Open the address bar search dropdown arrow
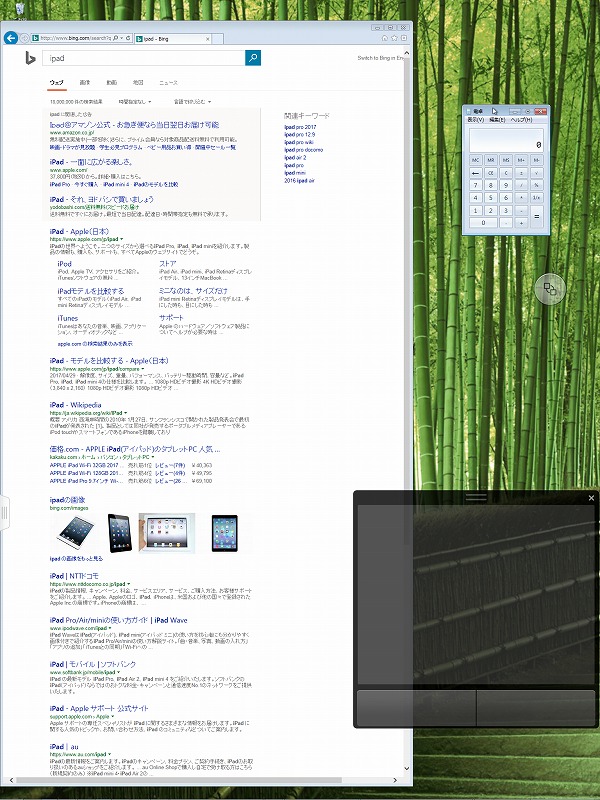 121,38
